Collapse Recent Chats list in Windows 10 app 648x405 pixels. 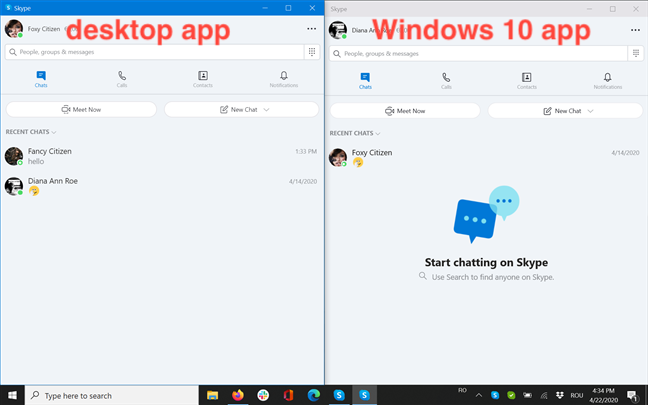coord(355,133)
